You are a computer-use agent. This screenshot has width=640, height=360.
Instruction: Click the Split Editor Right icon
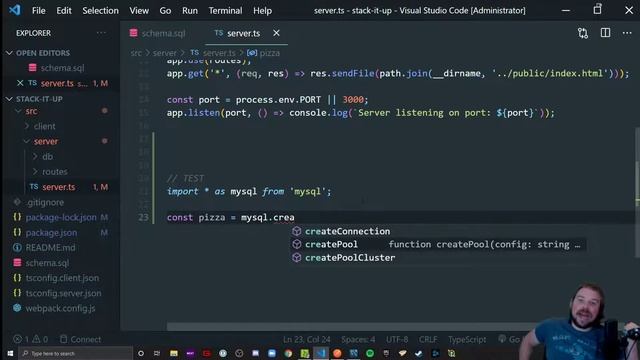tap(605, 33)
